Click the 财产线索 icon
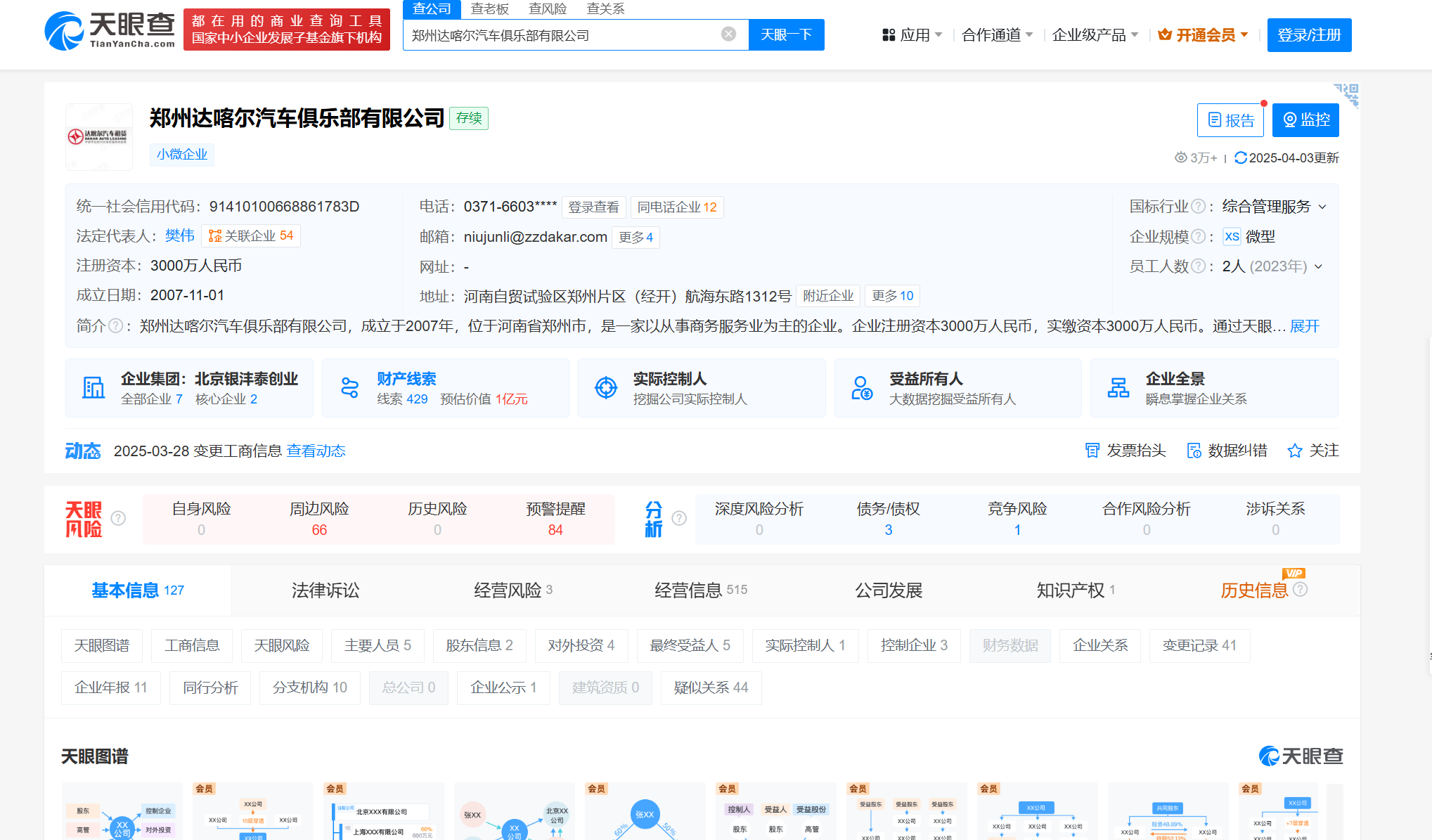The height and width of the screenshot is (840, 1432). (x=349, y=388)
